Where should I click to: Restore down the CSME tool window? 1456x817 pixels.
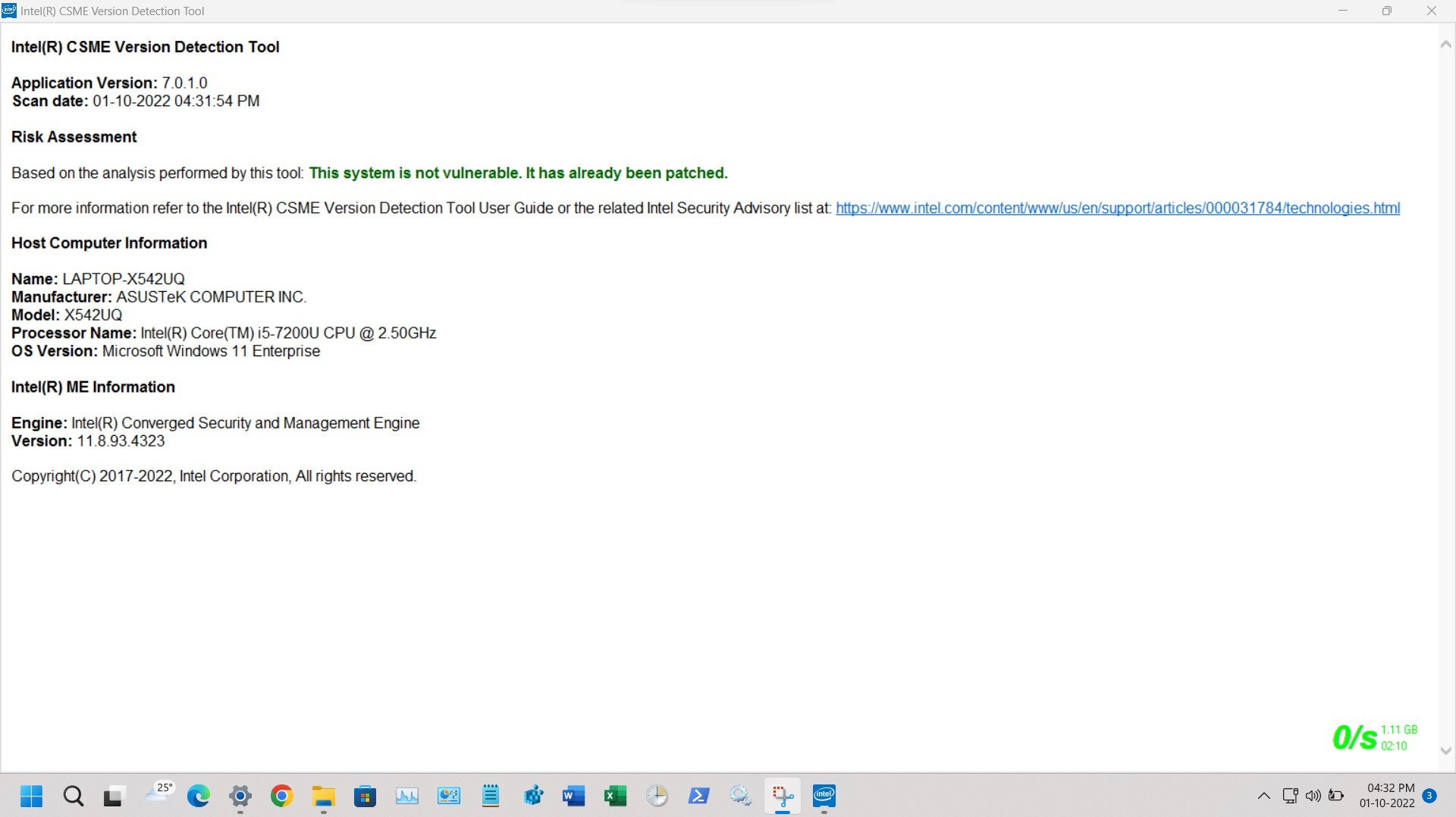(1387, 11)
